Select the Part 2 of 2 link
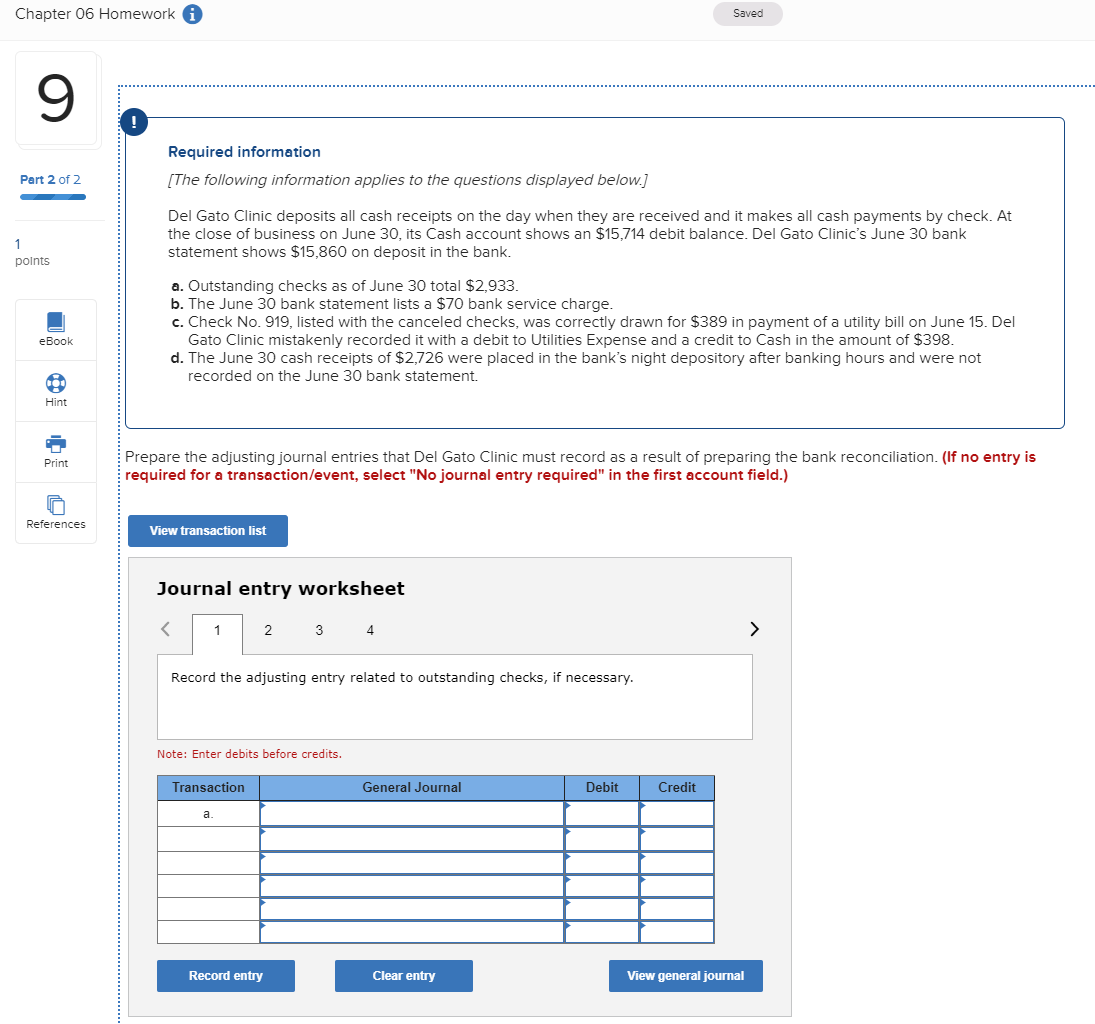The height and width of the screenshot is (1024, 1095). pos(50,179)
